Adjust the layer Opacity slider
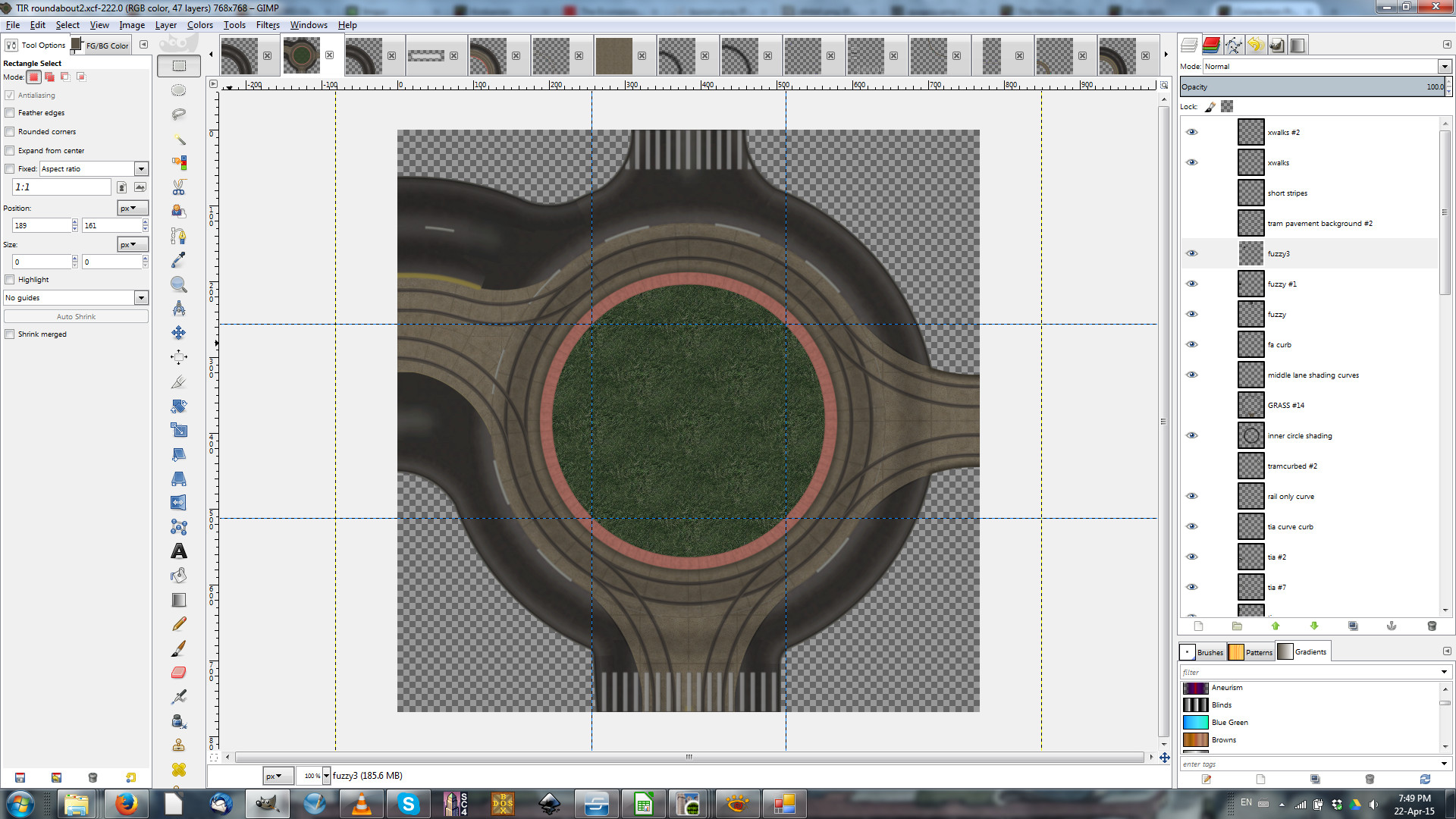Image resolution: width=1456 pixels, height=819 pixels. point(1312,87)
